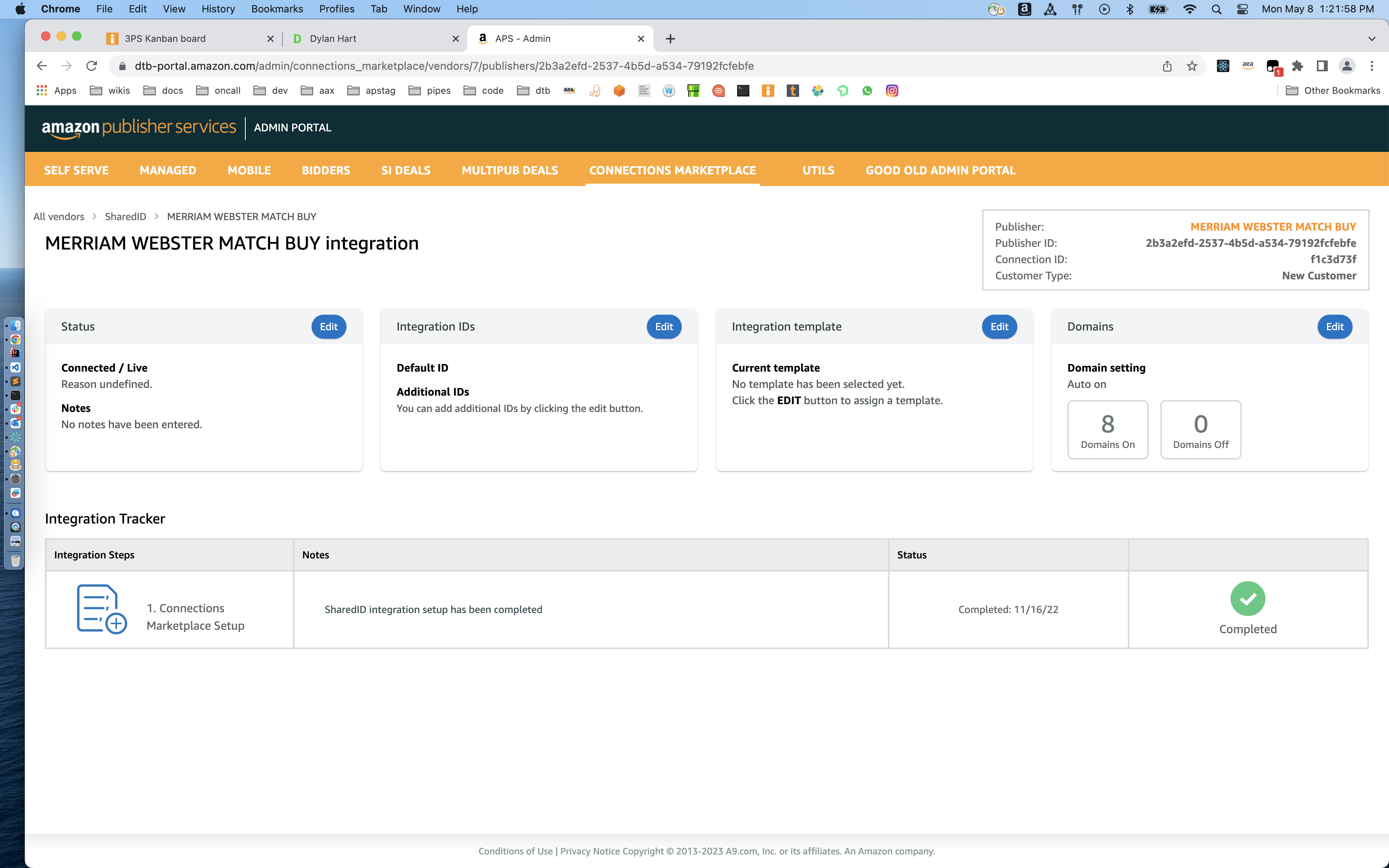This screenshot has height=868, width=1389.
Task: Click the share icon in the address bar
Action: point(1167,66)
